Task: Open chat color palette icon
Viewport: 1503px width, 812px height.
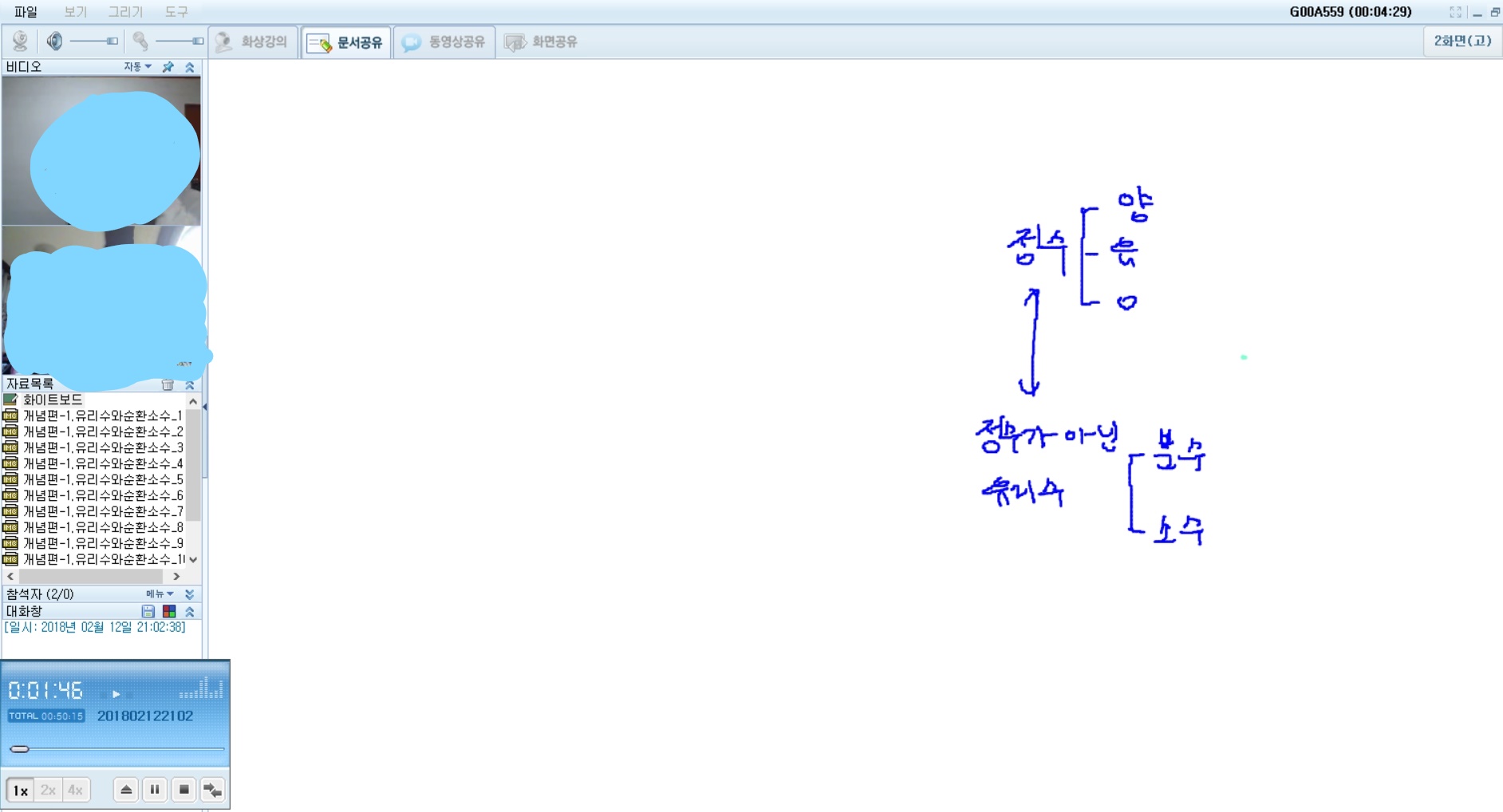Action: point(169,612)
